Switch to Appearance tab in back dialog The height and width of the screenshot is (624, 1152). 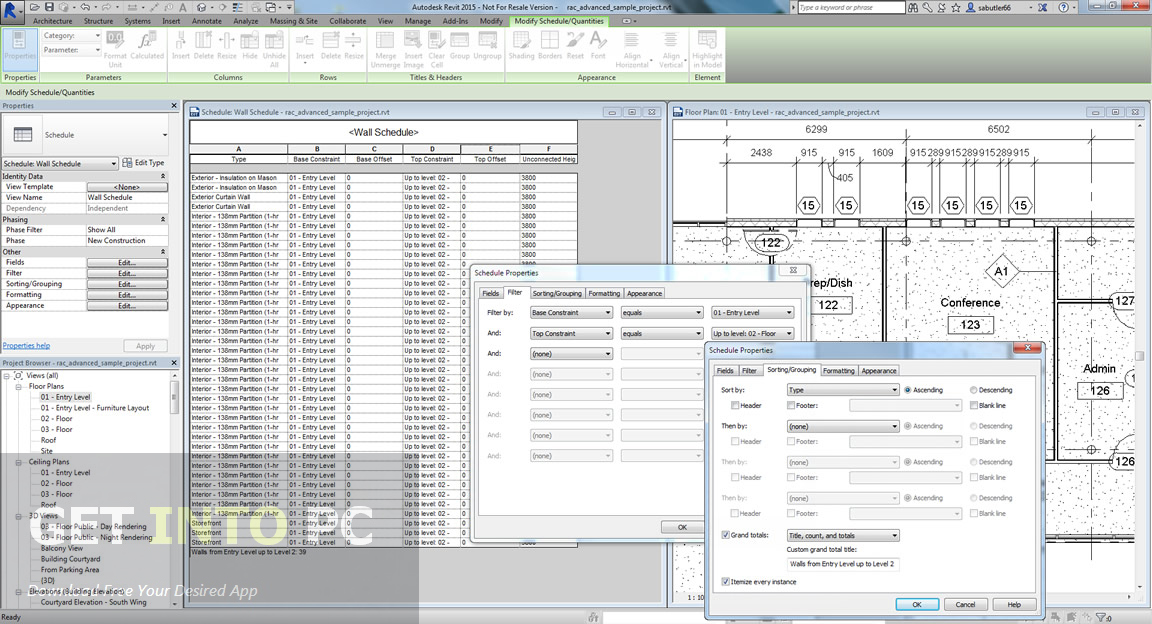(x=644, y=293)
